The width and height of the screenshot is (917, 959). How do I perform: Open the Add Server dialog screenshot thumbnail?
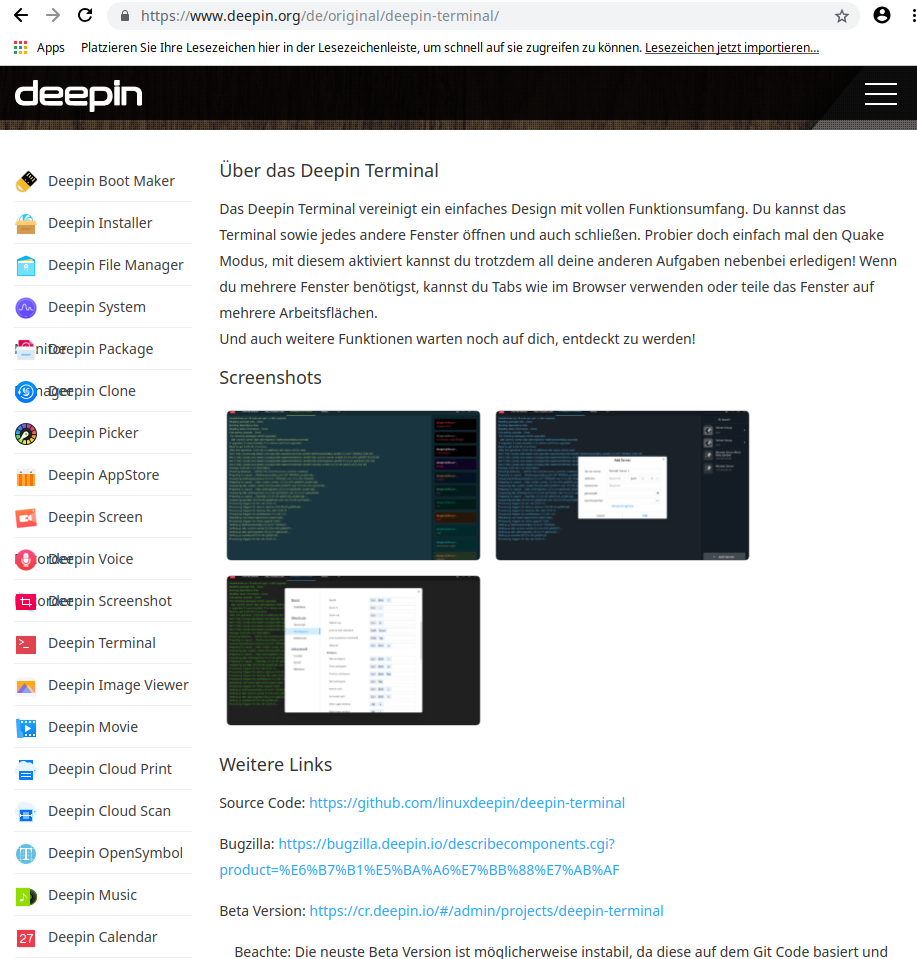point(622,485)
